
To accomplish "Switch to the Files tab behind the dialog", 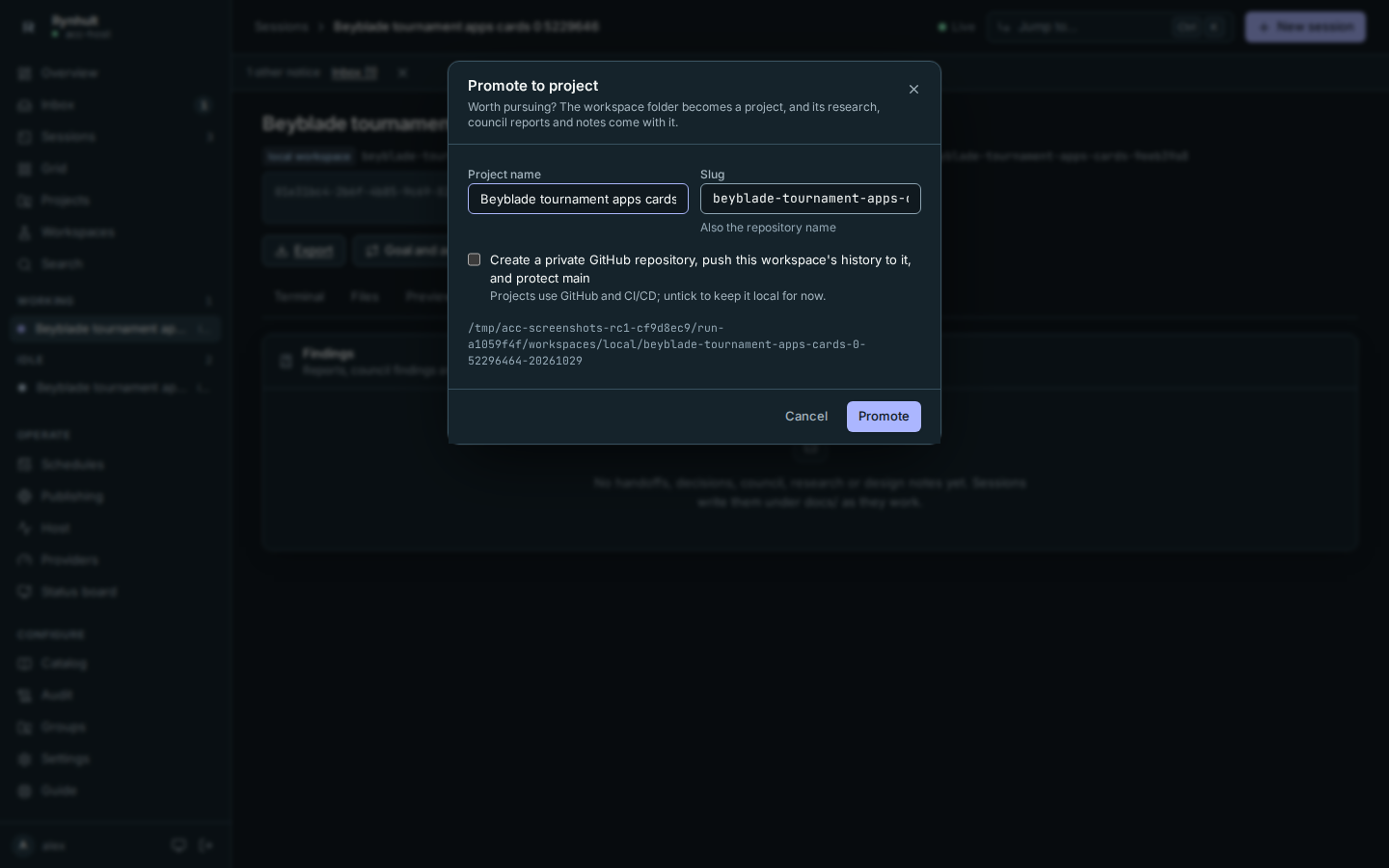I will (x=365, y=297).
